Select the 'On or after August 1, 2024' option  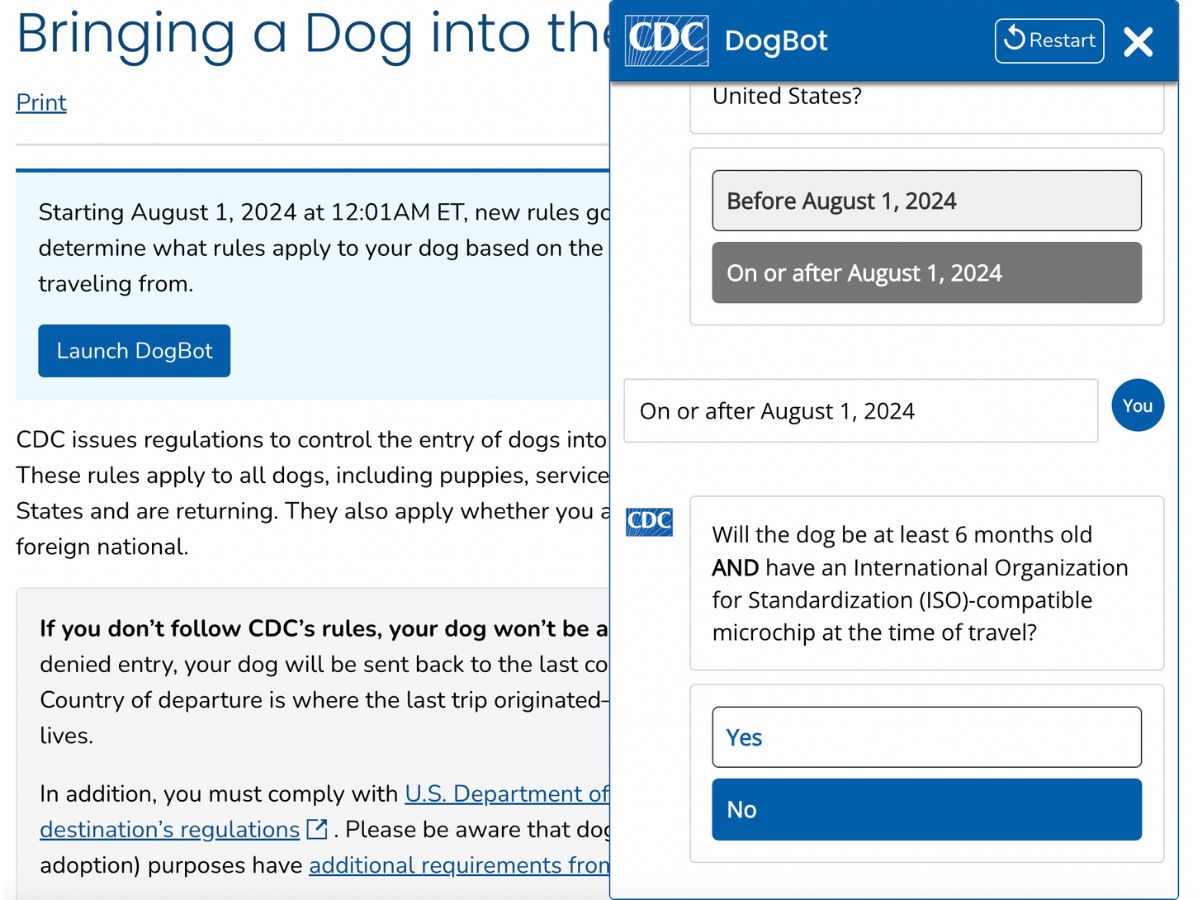point(926,272)
